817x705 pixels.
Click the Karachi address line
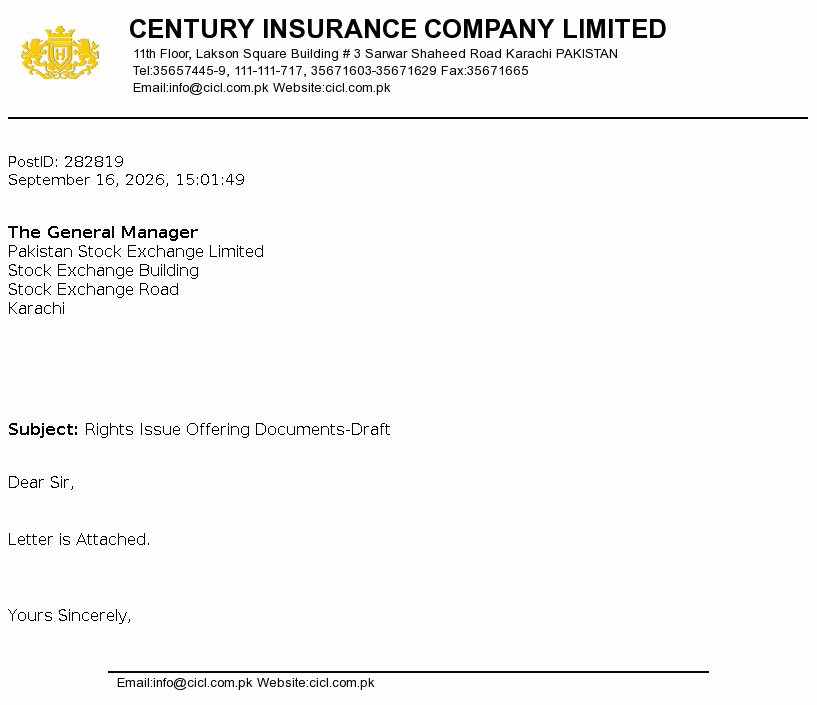point(36,308)
